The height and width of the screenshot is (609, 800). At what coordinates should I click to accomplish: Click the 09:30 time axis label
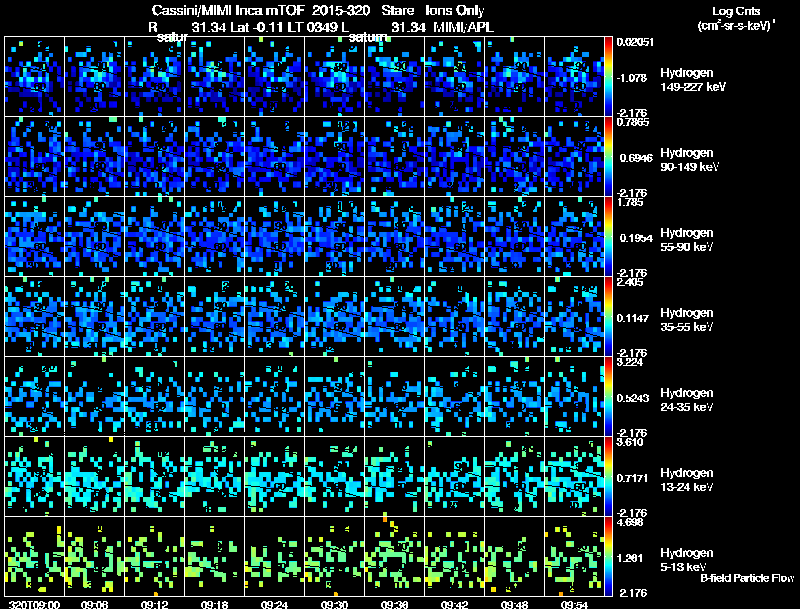click(x=334, y=605)
